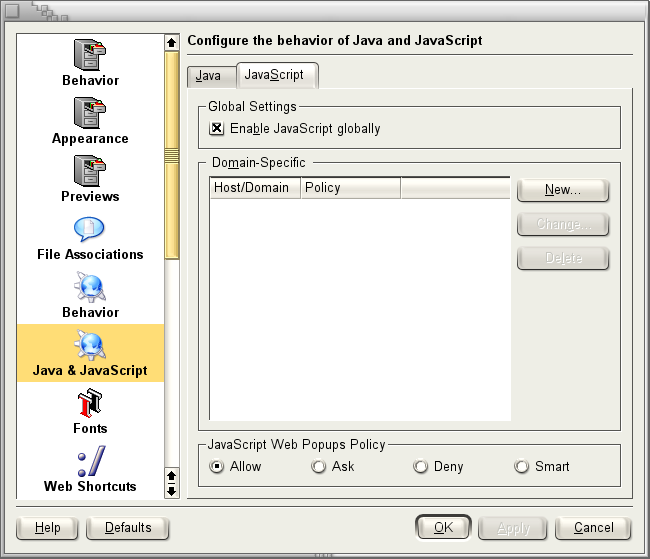
Task: Open the Appearance settings icon
Action: coord(90,113)
